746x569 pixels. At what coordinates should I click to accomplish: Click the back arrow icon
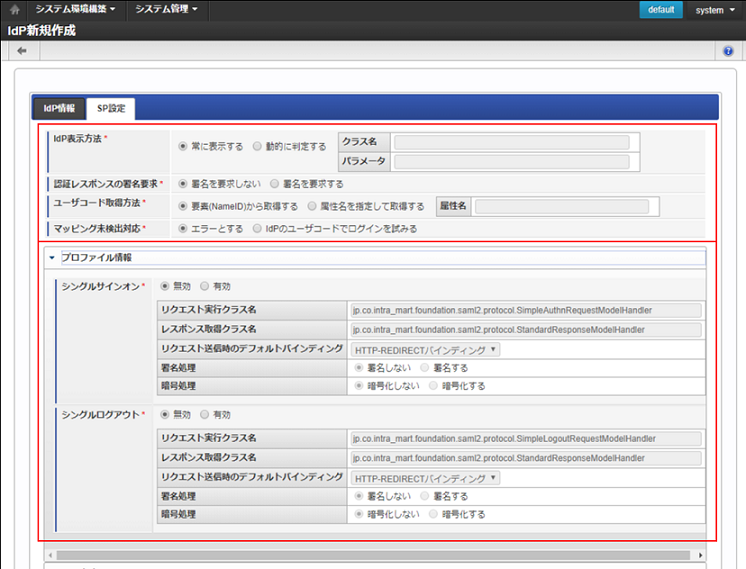[21, 51]
